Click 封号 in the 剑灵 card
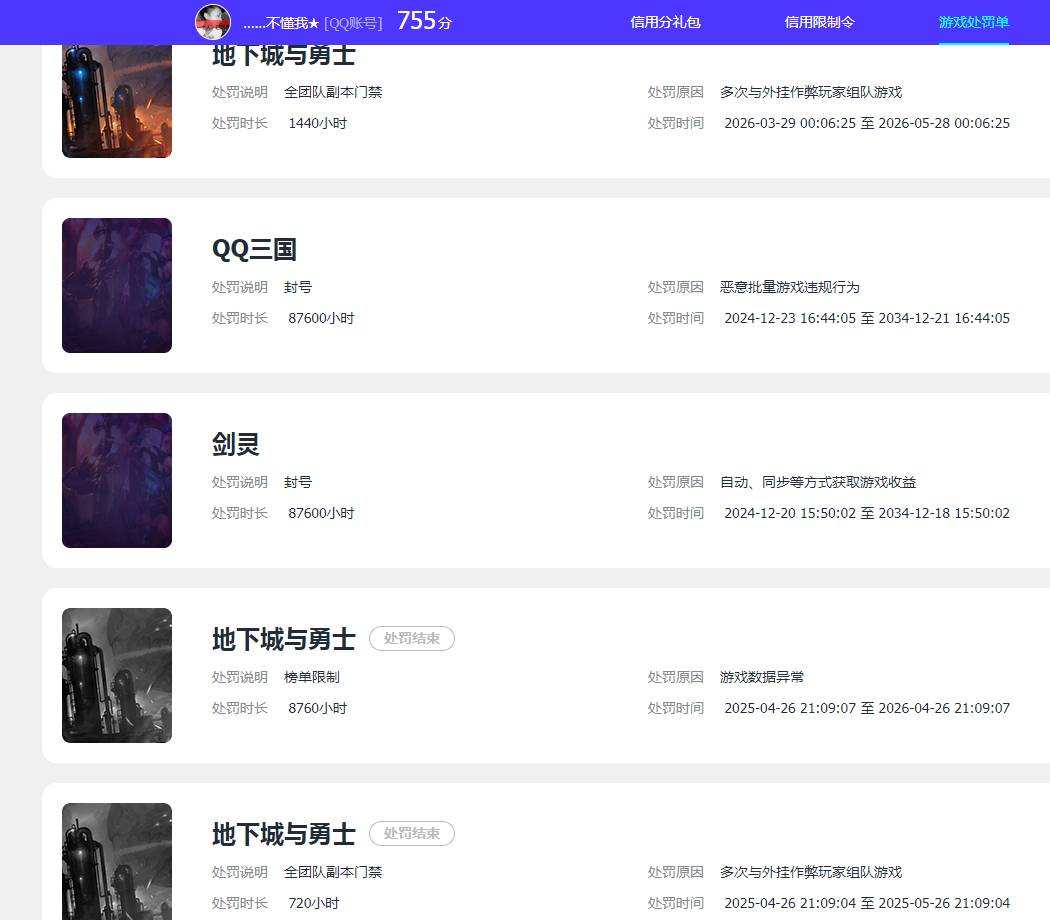The image size is (1050, 920). click(x=298, y=482)
